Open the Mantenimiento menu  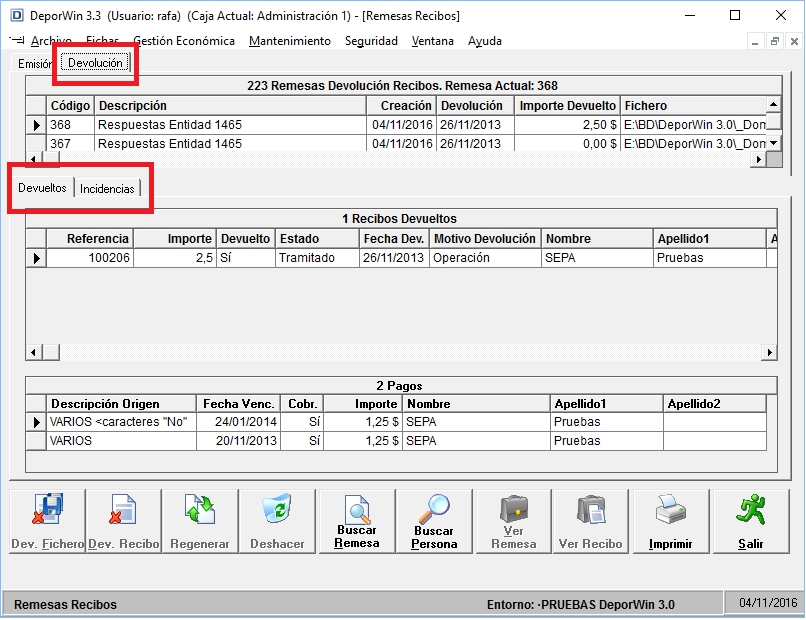(289, 41)
